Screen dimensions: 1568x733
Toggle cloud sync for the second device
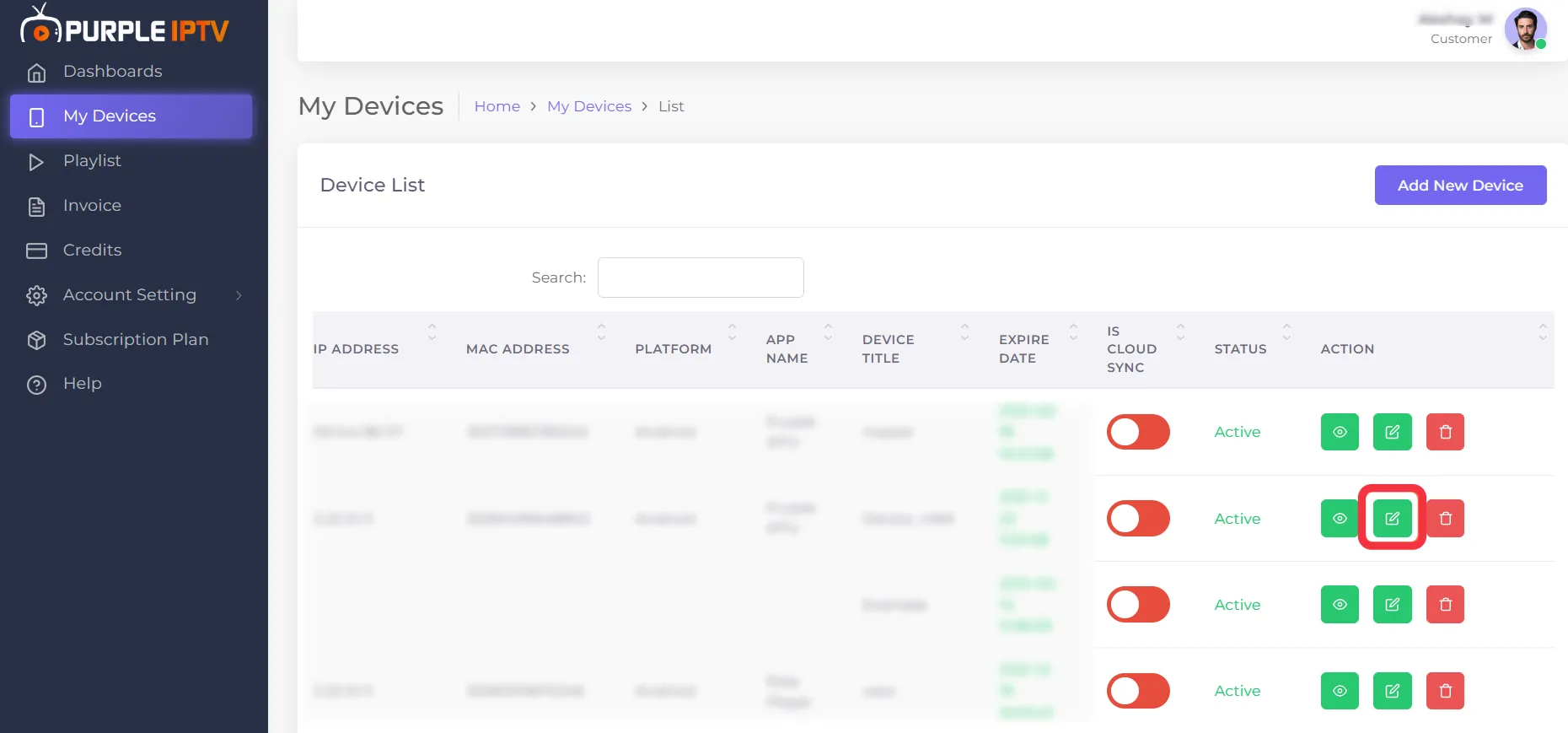(1138, 518)
